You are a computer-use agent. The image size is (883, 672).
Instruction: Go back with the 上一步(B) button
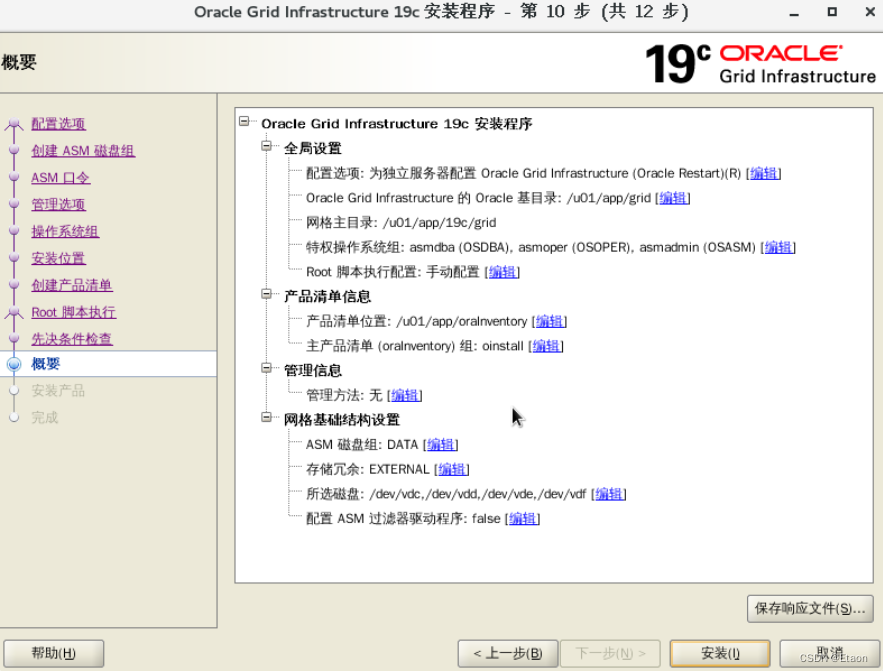point(508,653)
